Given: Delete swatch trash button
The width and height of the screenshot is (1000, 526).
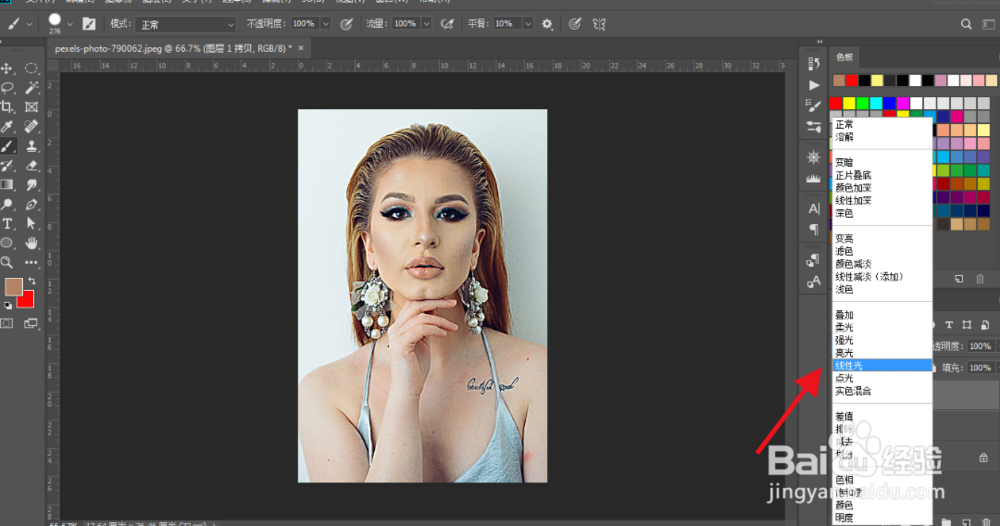Looking at the screenshot, I should [980, 279].
